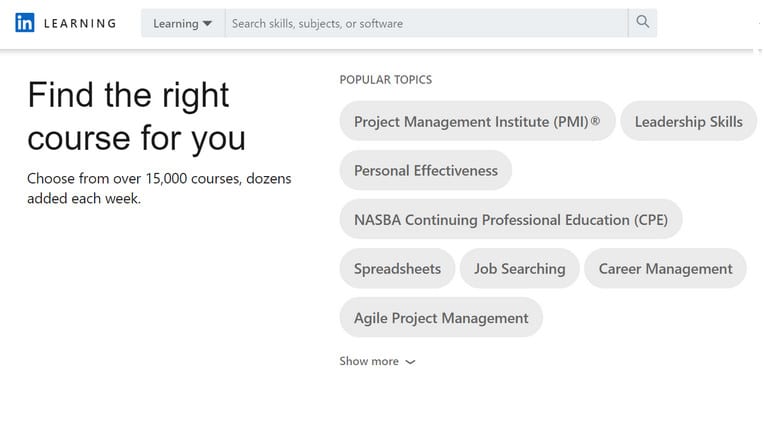Select Project Management Institute (PMI) topic

[477, 122]
